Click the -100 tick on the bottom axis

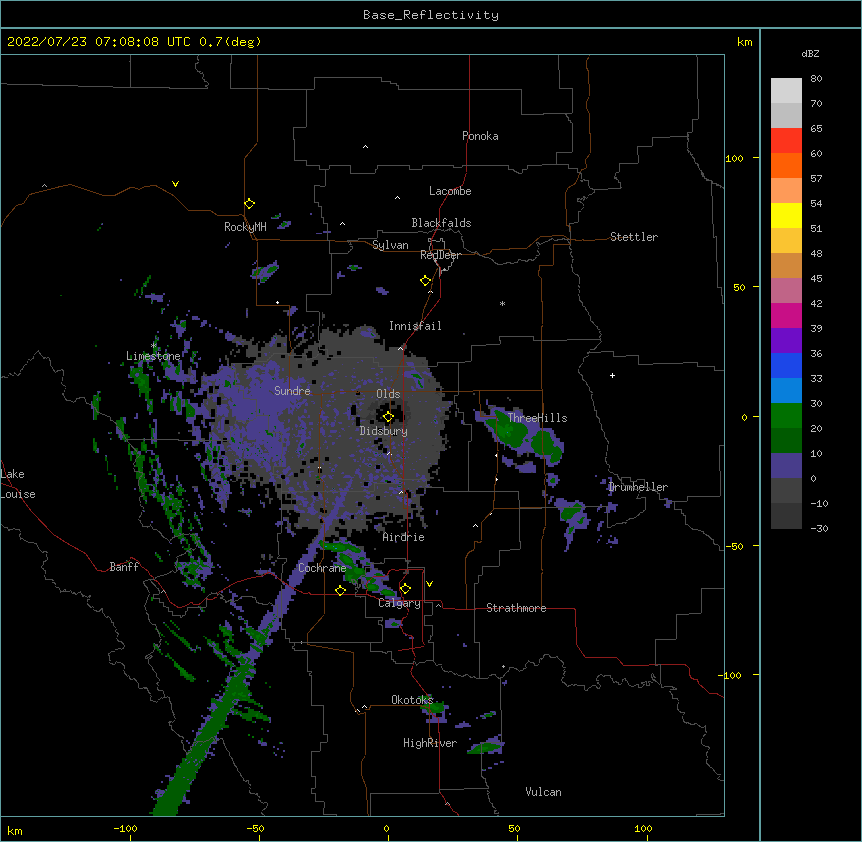(x=125, y=828)
